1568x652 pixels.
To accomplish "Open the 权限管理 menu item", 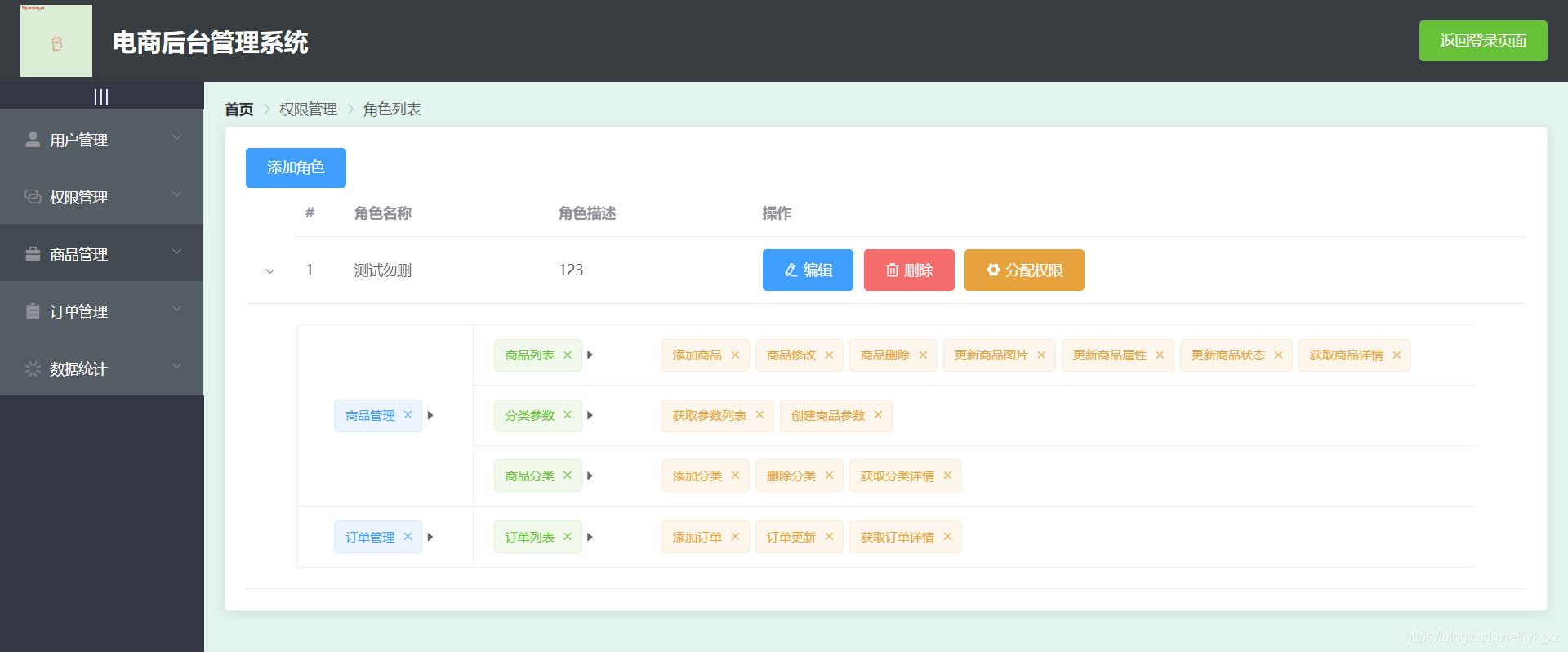I will 102,196.
